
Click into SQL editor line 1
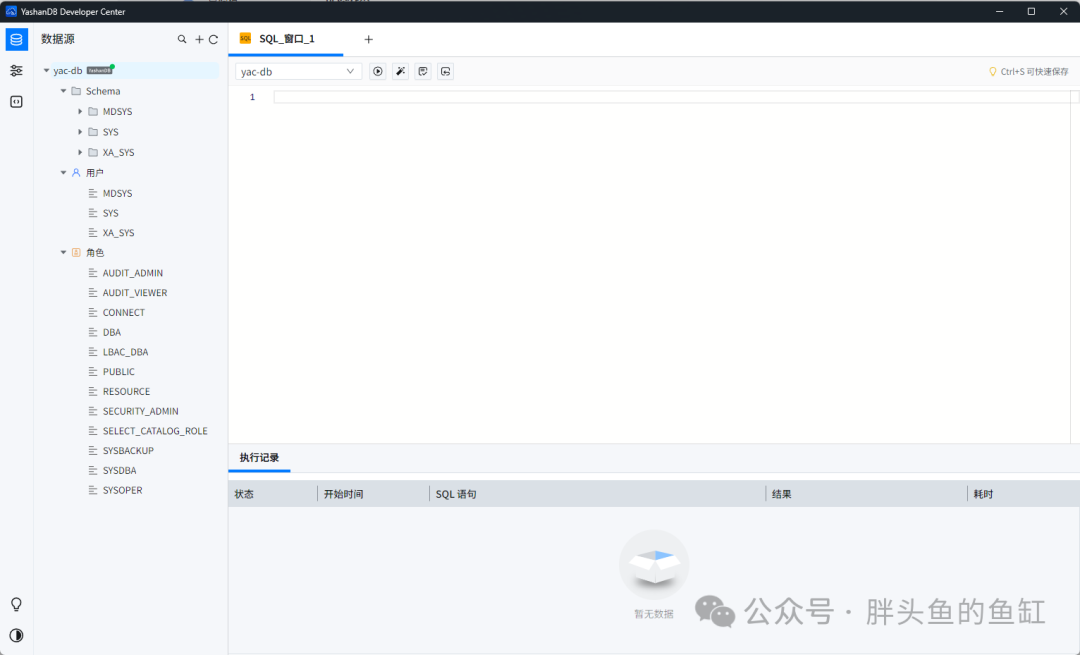(672, 97)
